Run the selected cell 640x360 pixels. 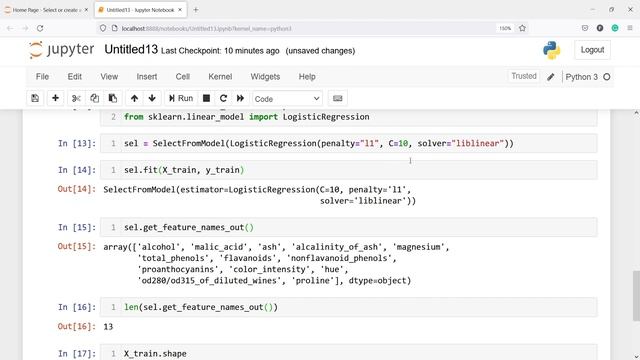[181, 98]
